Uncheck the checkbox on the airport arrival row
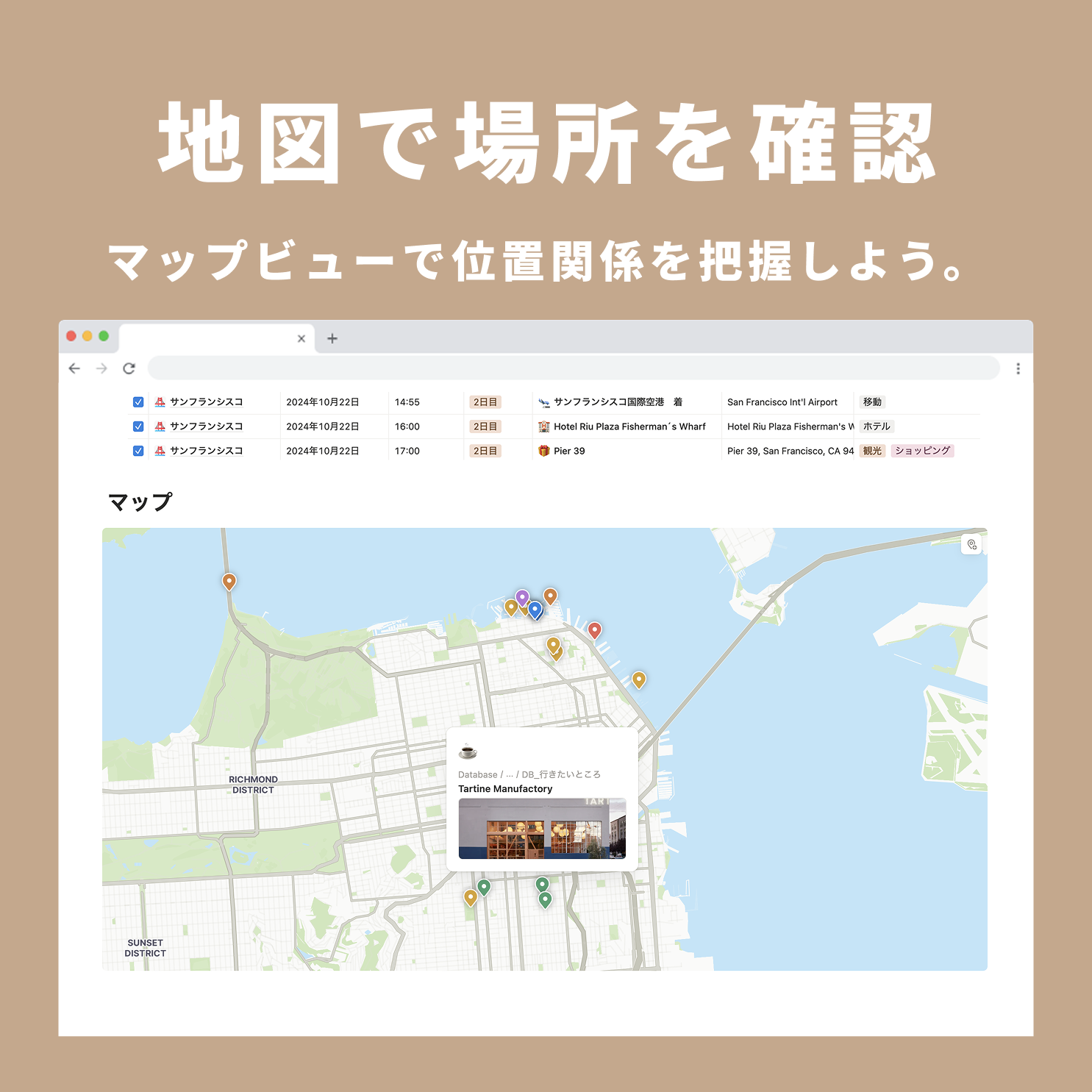The image size is (1092, 1092). click(x=138, y=402)
